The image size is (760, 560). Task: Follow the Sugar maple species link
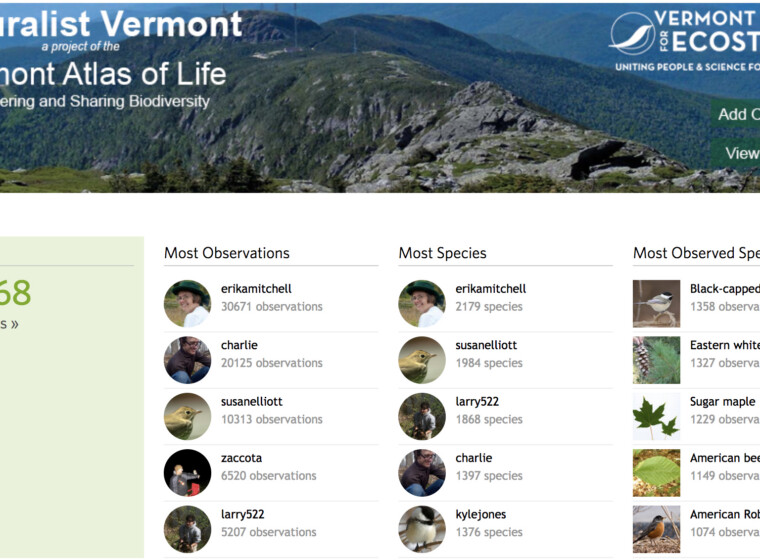tap(723, 402)
